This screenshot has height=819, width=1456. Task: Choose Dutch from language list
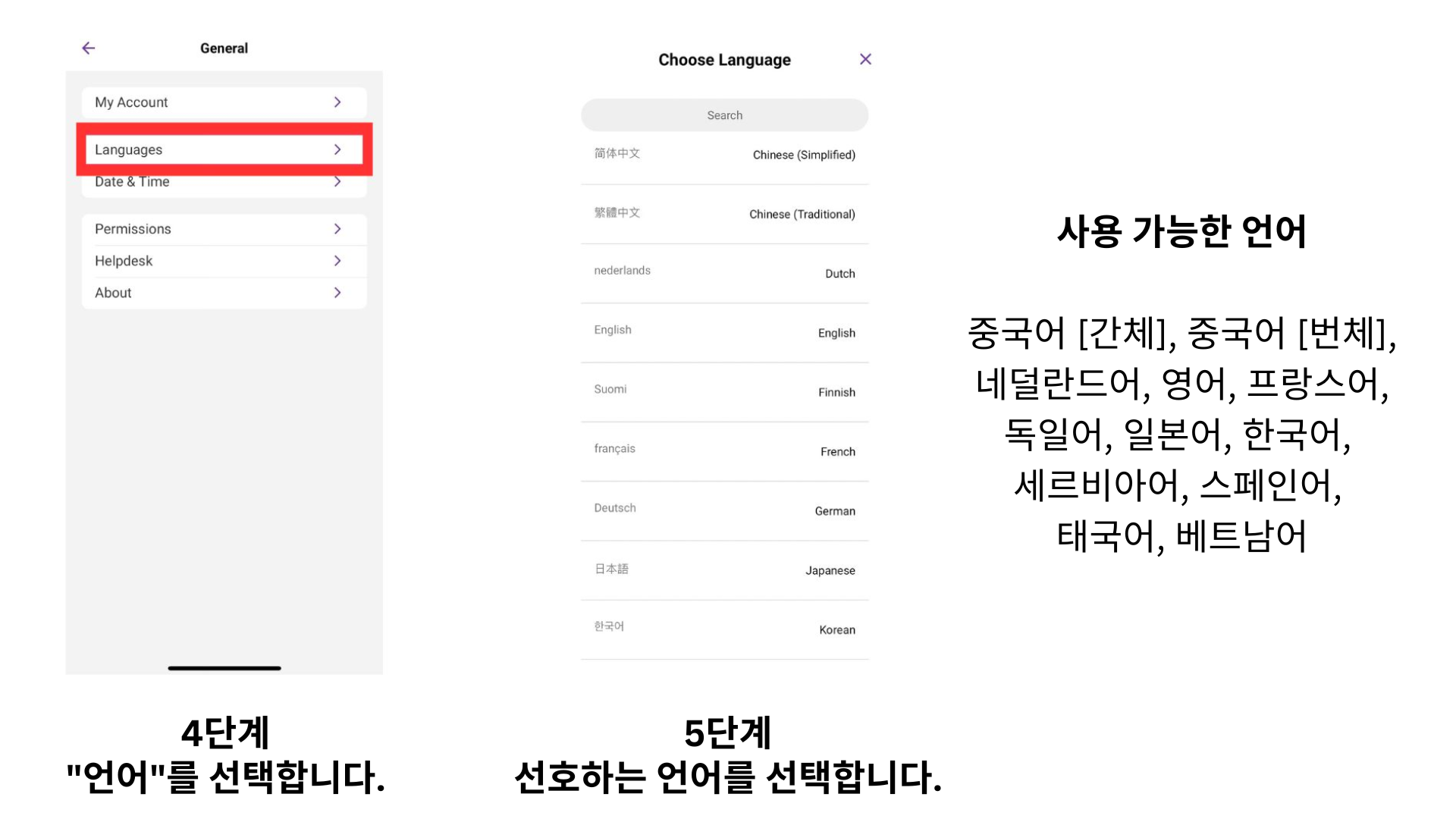coord(724,273)
